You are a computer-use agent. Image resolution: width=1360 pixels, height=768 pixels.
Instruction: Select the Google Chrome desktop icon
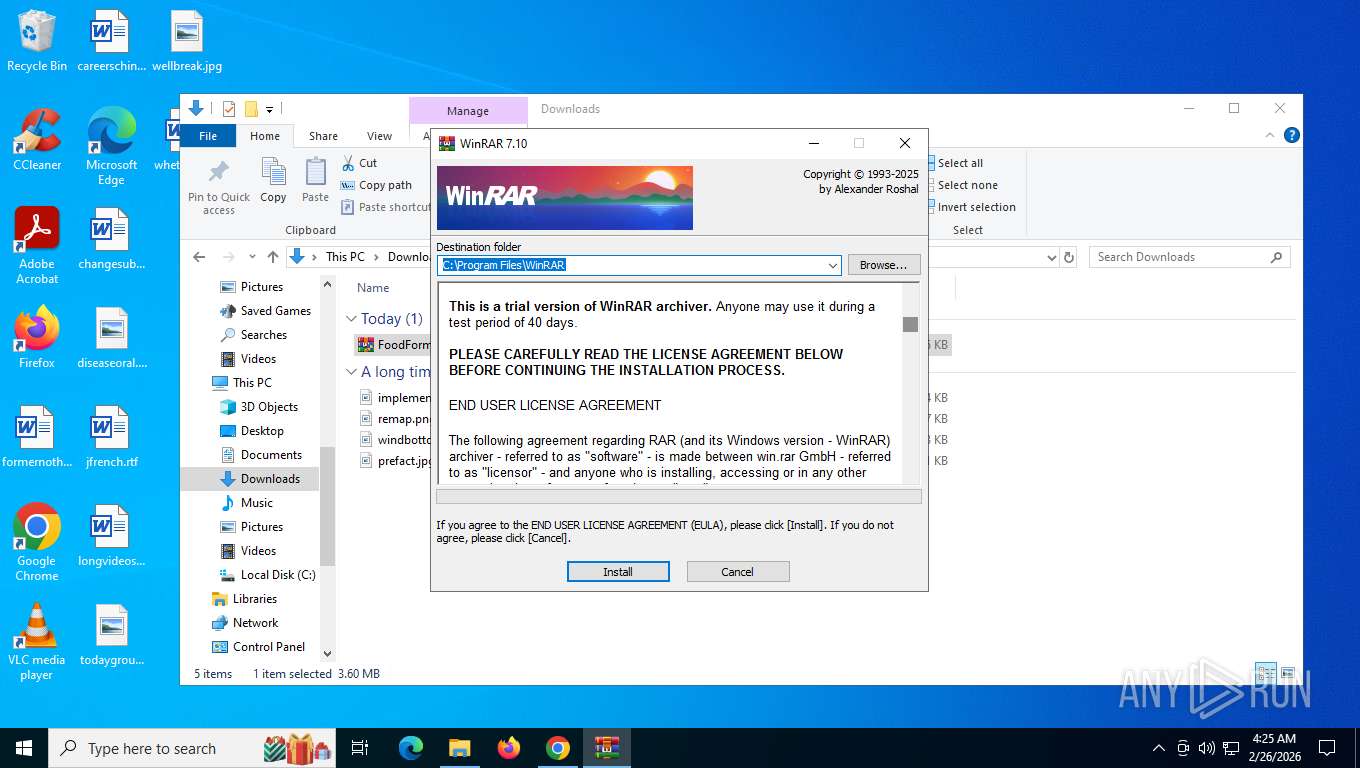pyautogui.click(x=37, y=542)
